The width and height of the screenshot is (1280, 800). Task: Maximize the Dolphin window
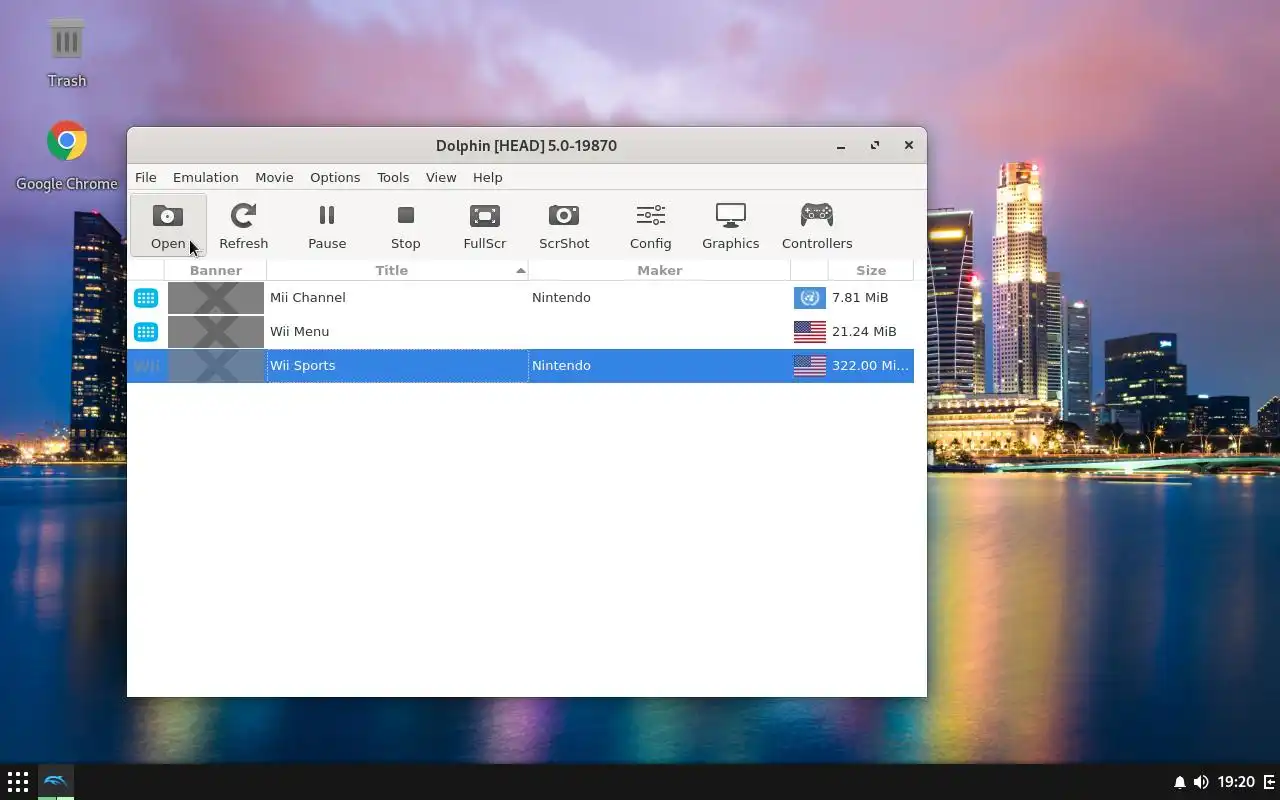pyautogui.click(x=875, y=146)
